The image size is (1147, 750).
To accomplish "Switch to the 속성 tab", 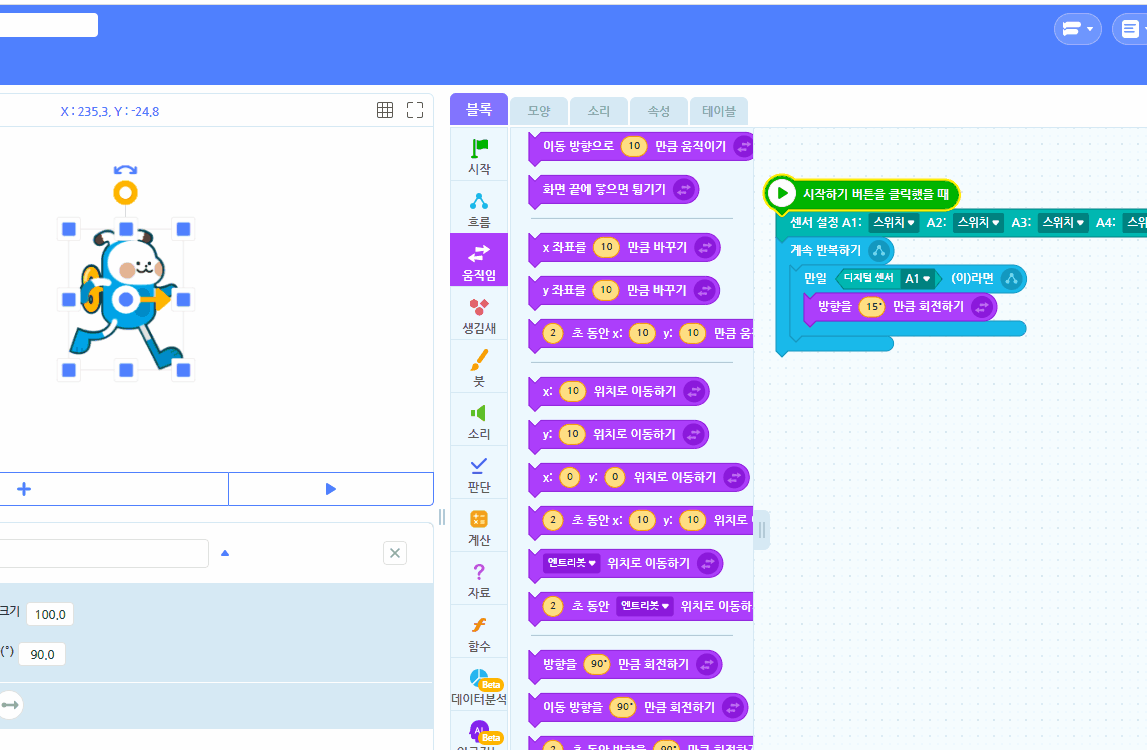I will coord(659,111).
